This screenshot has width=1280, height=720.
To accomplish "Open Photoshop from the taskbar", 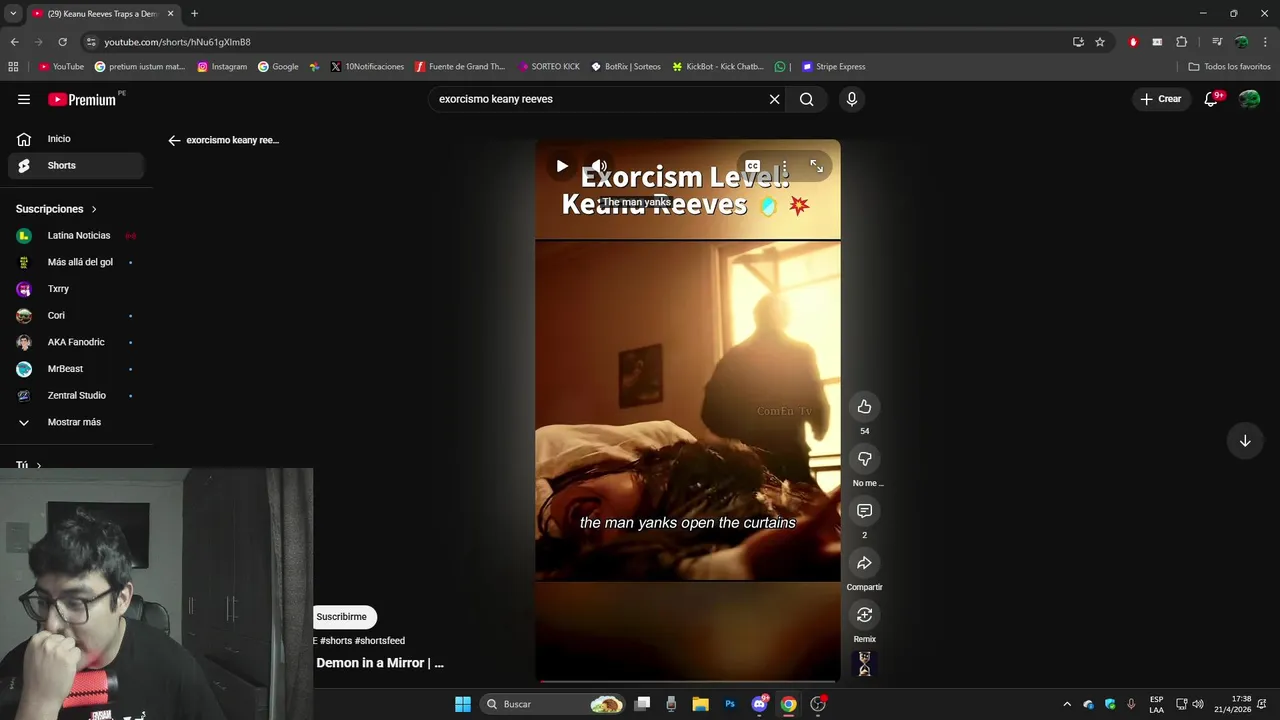I will point(730,704).
